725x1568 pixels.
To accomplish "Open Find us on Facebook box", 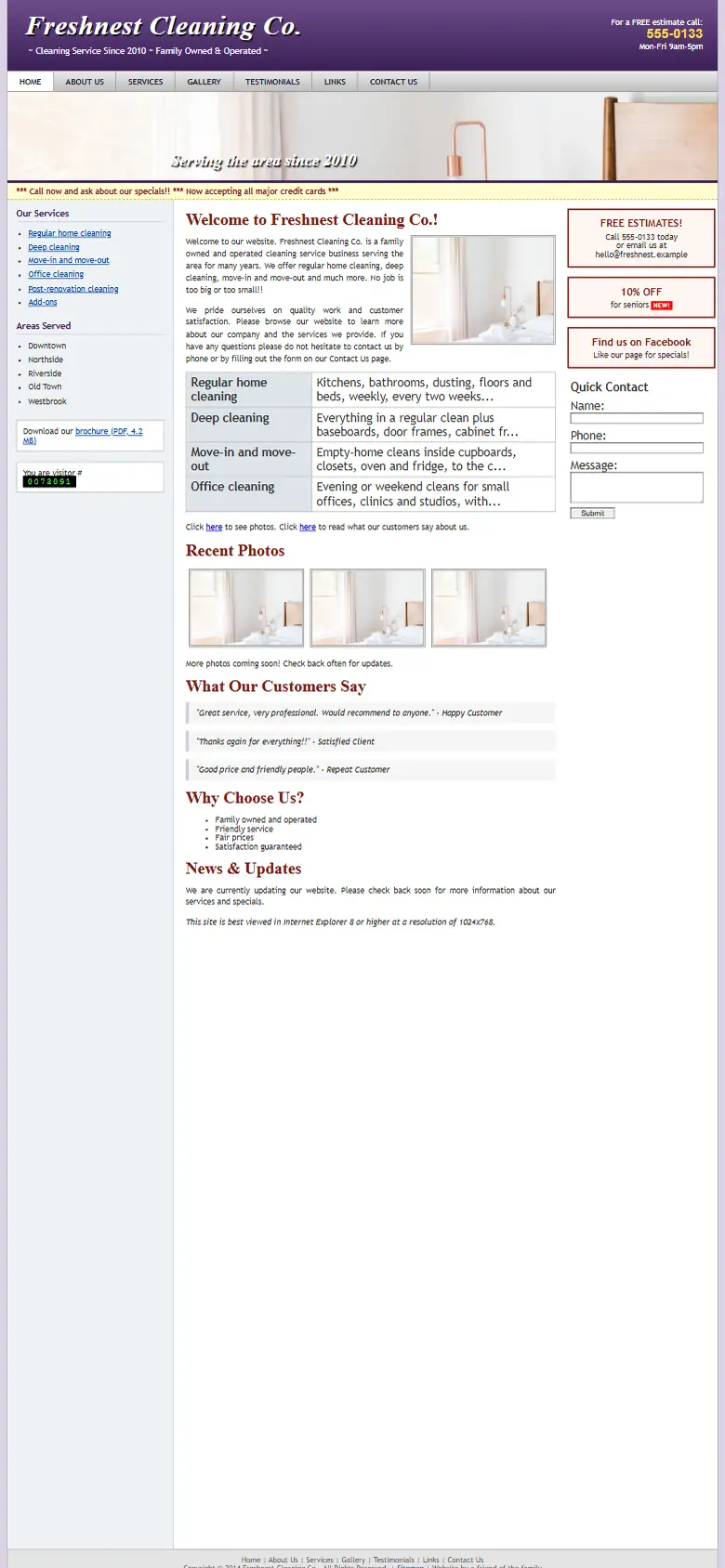I will point(641,347).
